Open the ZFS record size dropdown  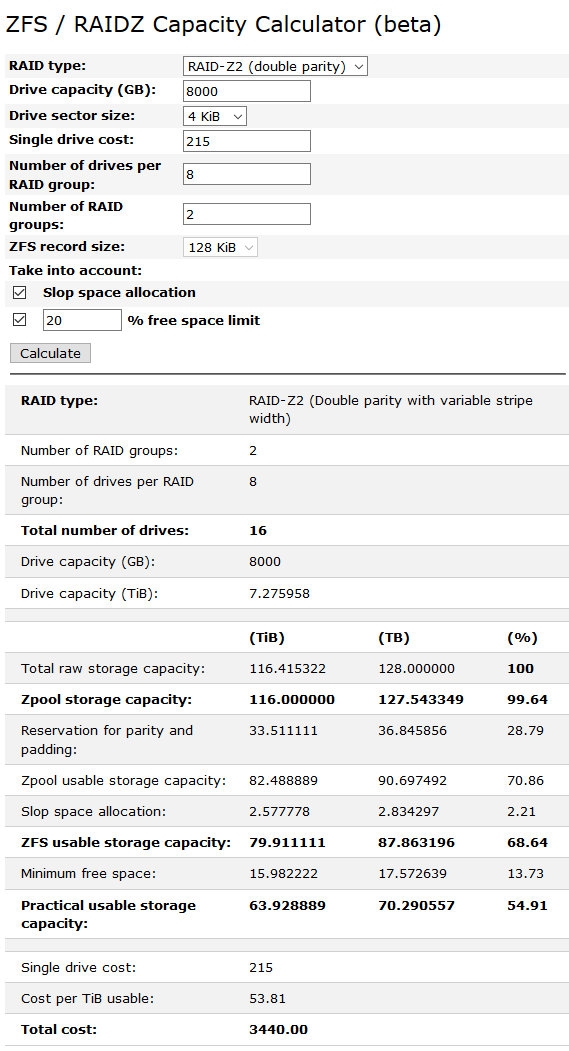[x=220, y=247]
